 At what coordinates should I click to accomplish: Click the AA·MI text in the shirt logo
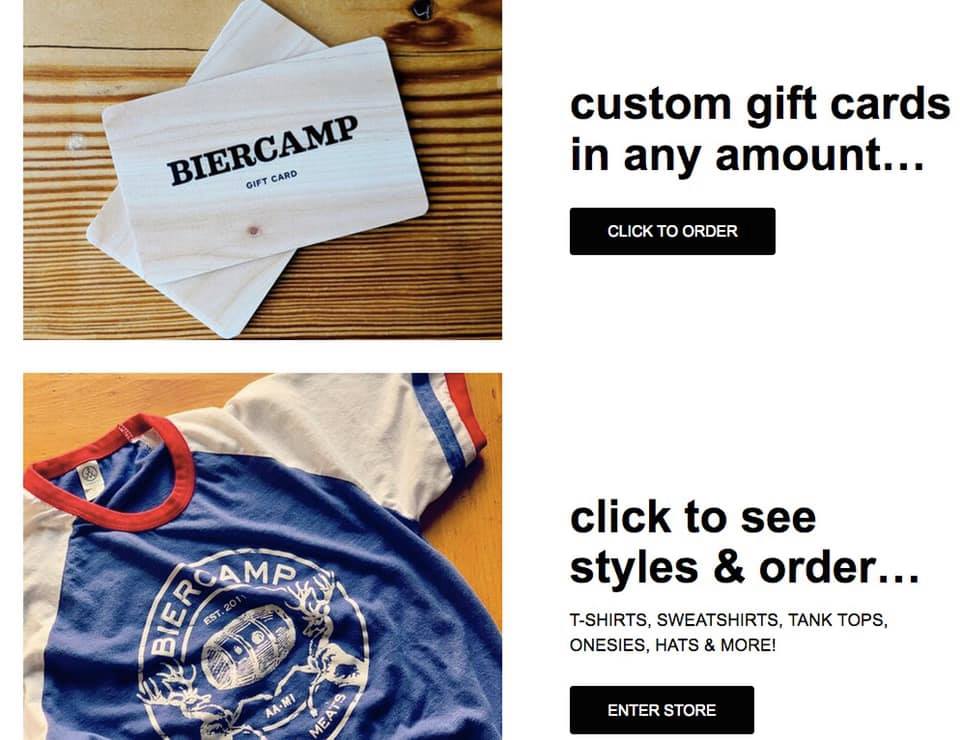(x=280, y=707)
